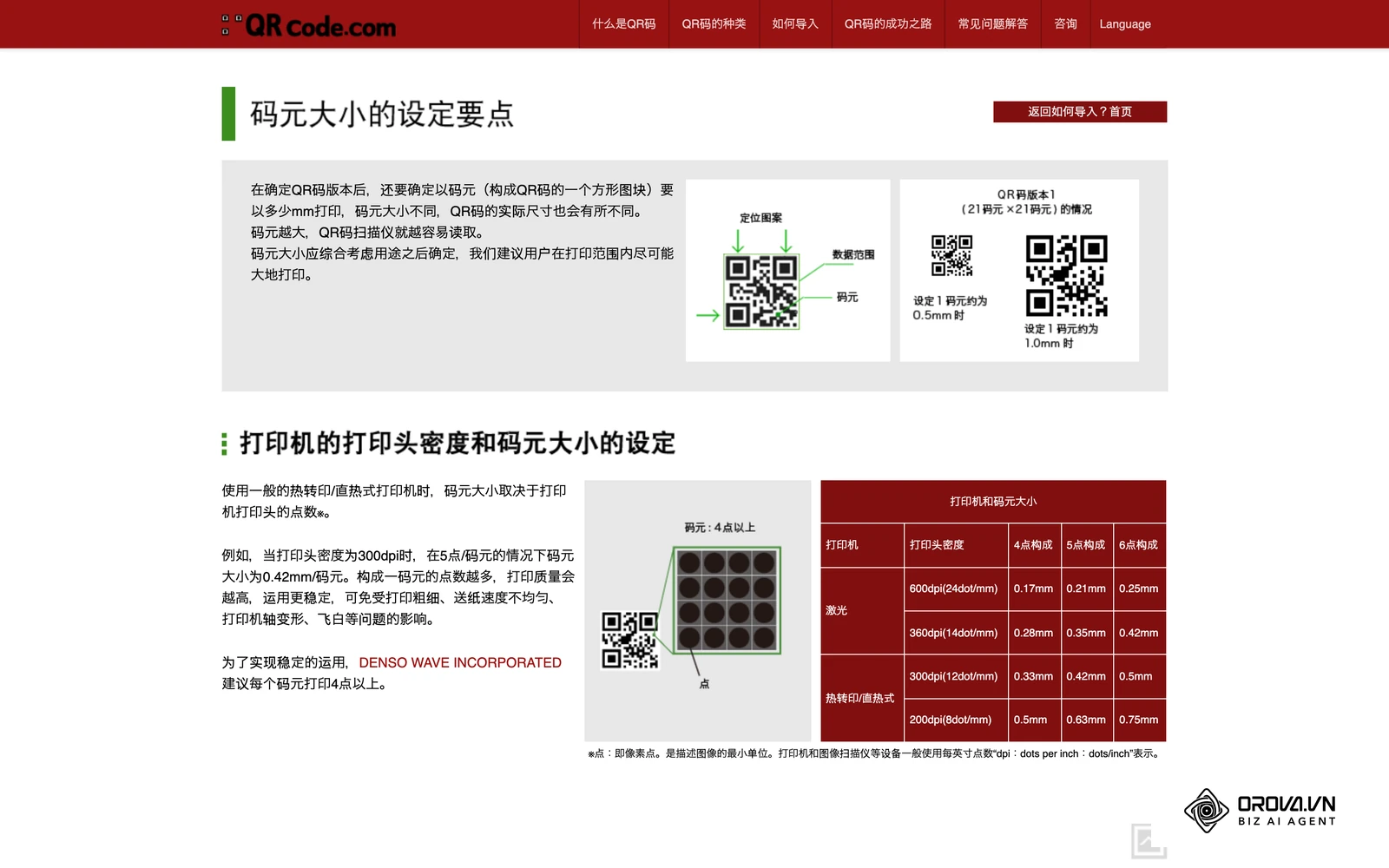Click the DENSO WAVE INCORPORATED link

click(x=460, y=662)
